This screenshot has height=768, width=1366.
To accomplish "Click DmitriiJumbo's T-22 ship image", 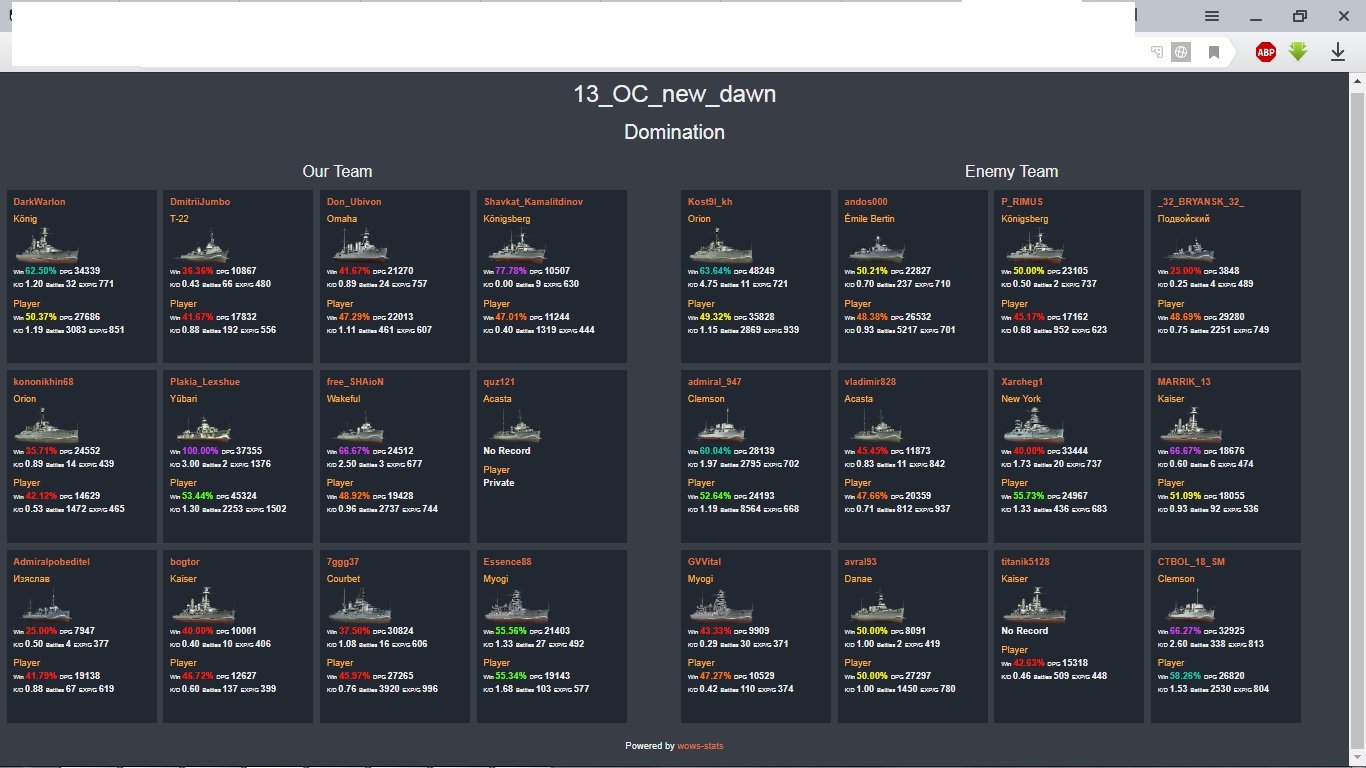I will point(203,245).
